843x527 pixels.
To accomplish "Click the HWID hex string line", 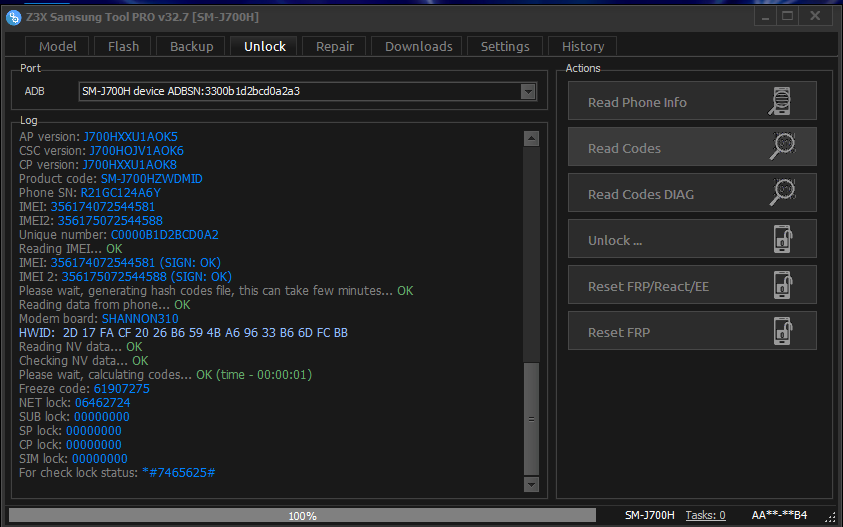I will click(x=183, y=333).
